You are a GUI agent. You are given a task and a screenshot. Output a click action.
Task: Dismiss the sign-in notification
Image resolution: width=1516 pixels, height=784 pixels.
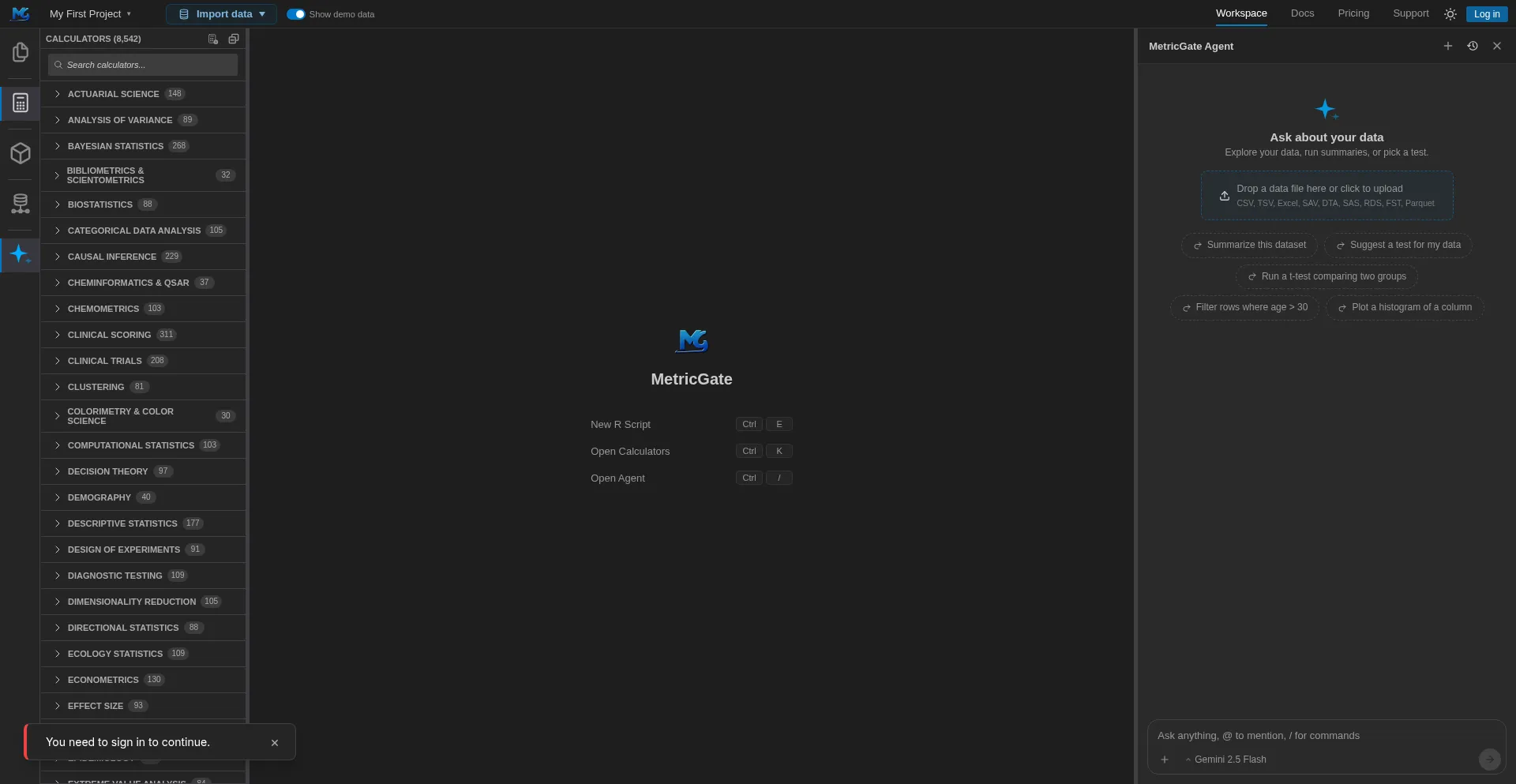(275, 743)
